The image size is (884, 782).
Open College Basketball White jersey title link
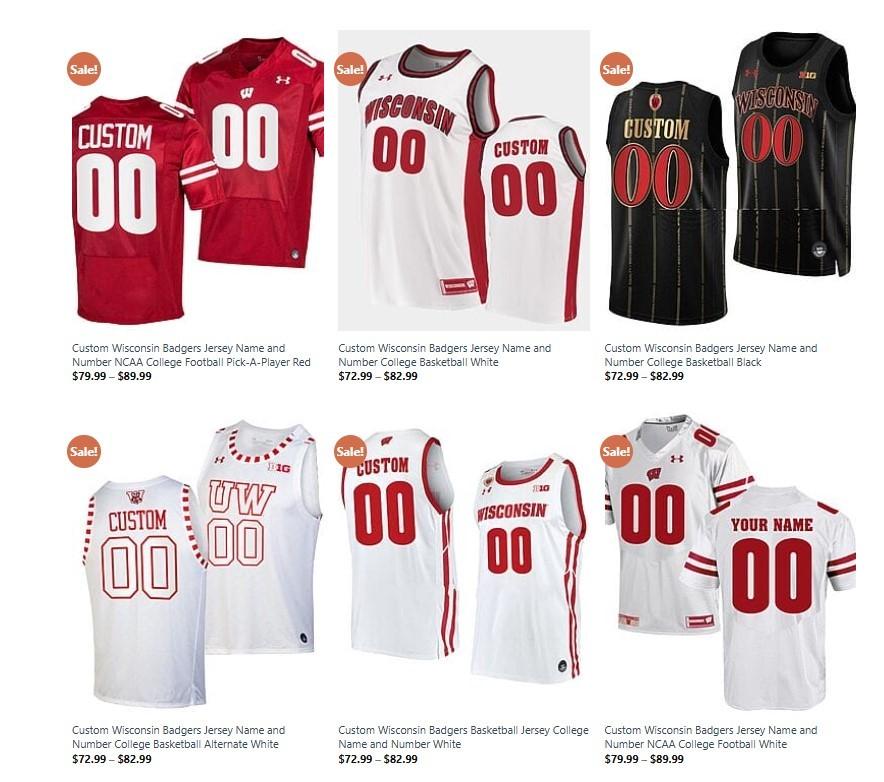445,355
